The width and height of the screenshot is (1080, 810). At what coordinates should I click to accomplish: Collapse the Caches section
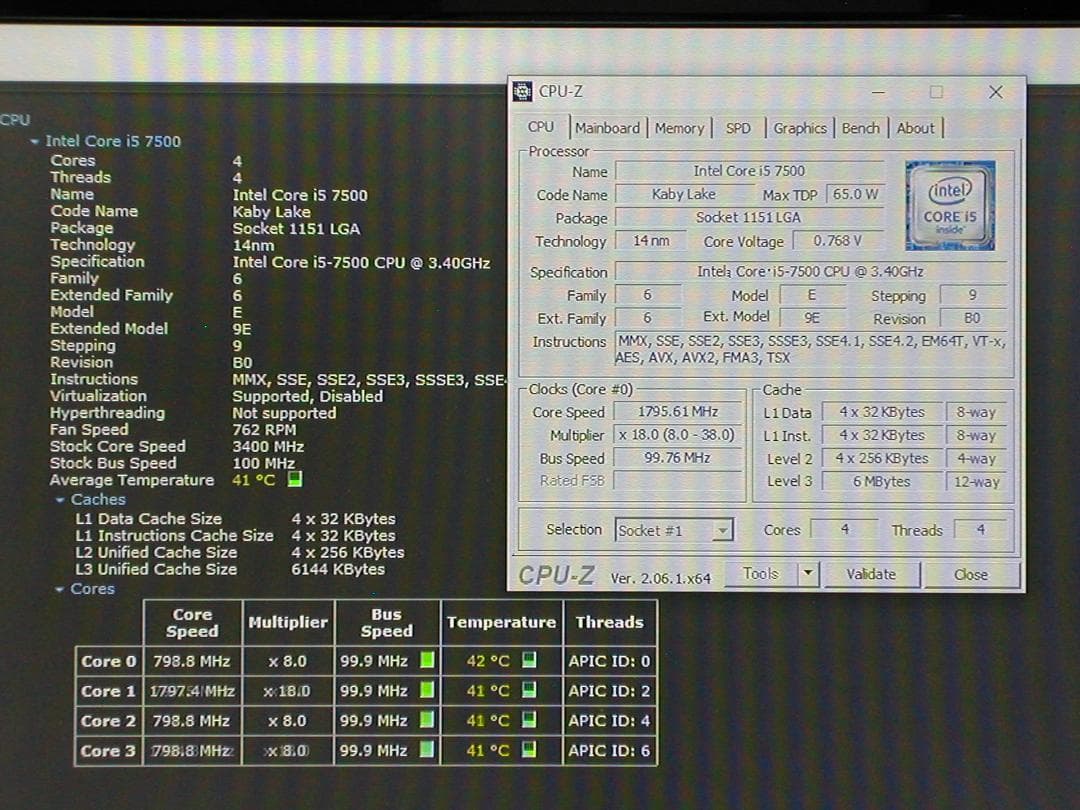[x=60, y=500]
